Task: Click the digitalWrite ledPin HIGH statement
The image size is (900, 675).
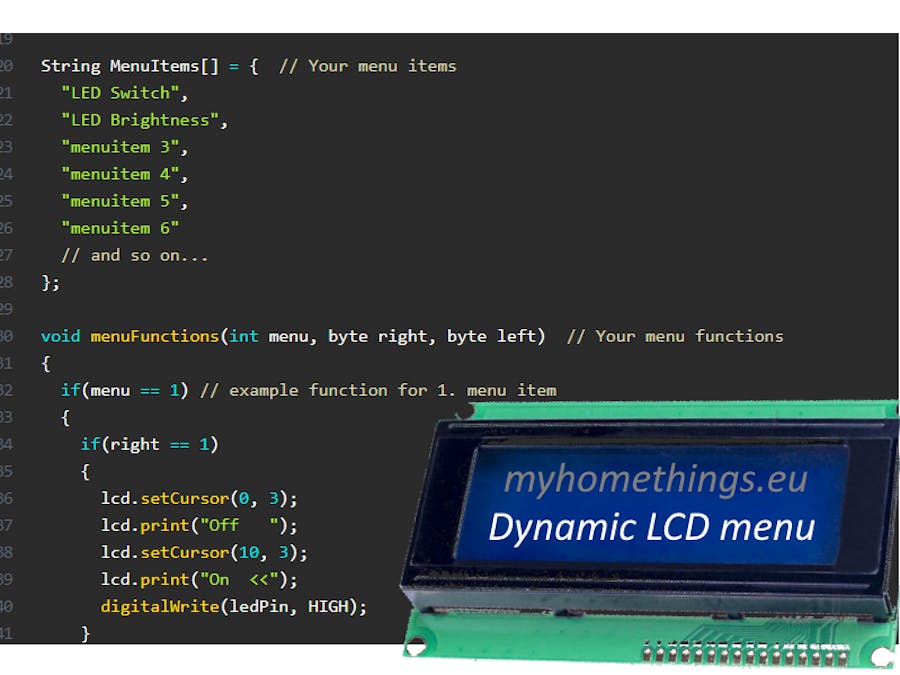Action: [x=233, y=606]
